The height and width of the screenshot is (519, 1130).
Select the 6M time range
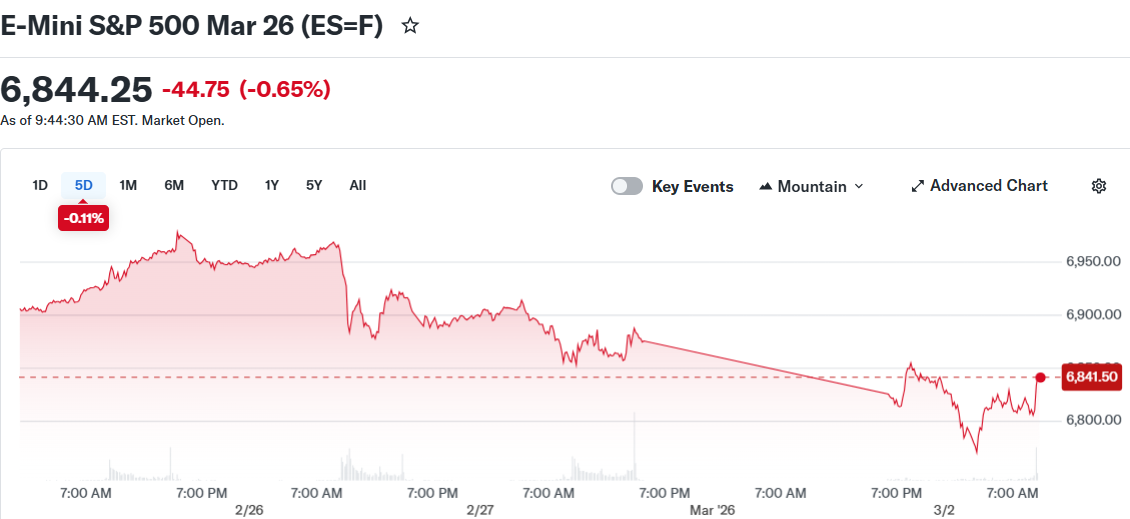[x=174, y=185]
